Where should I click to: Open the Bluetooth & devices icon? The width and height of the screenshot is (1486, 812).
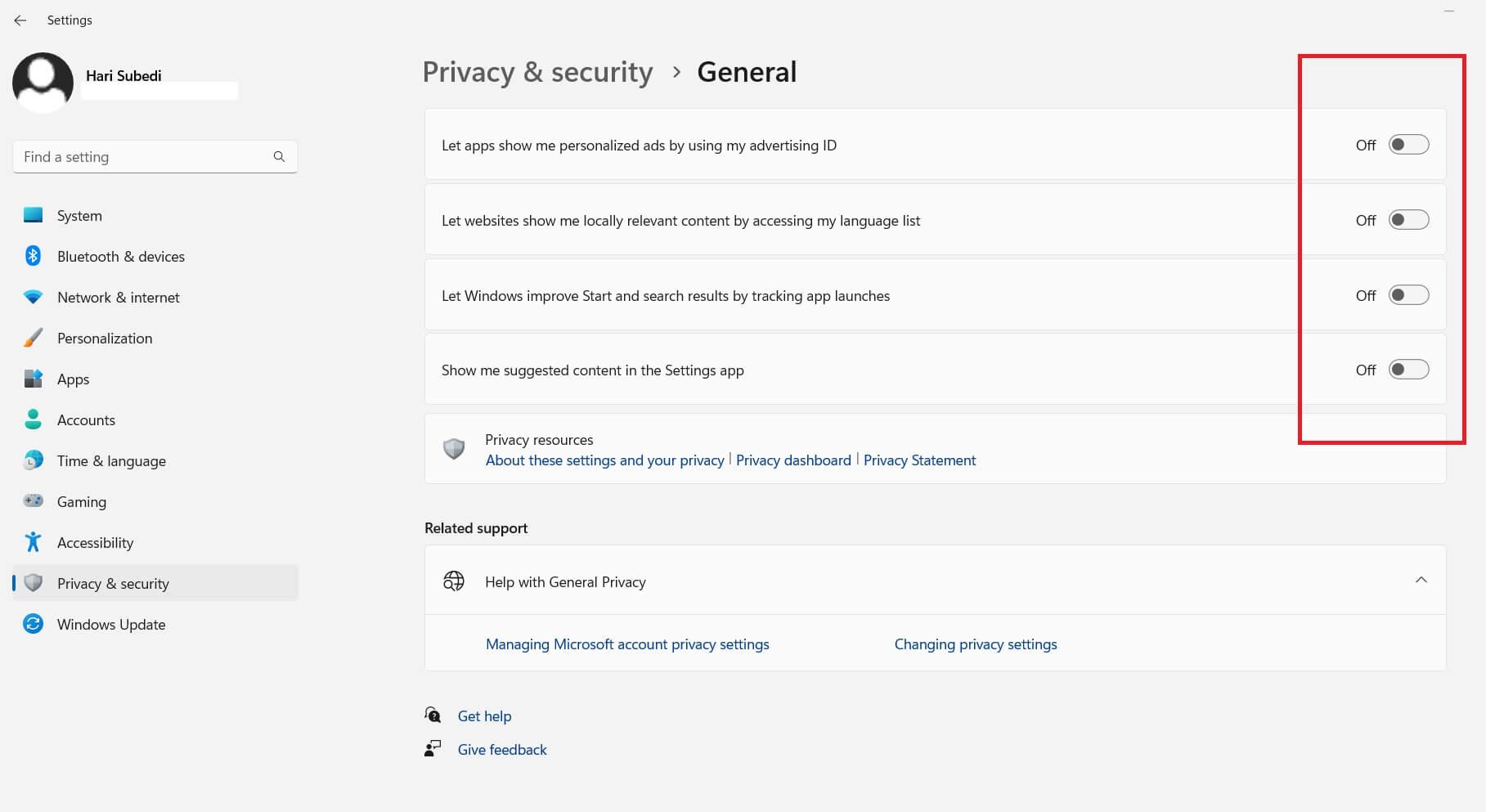click(x=33, y=256)
